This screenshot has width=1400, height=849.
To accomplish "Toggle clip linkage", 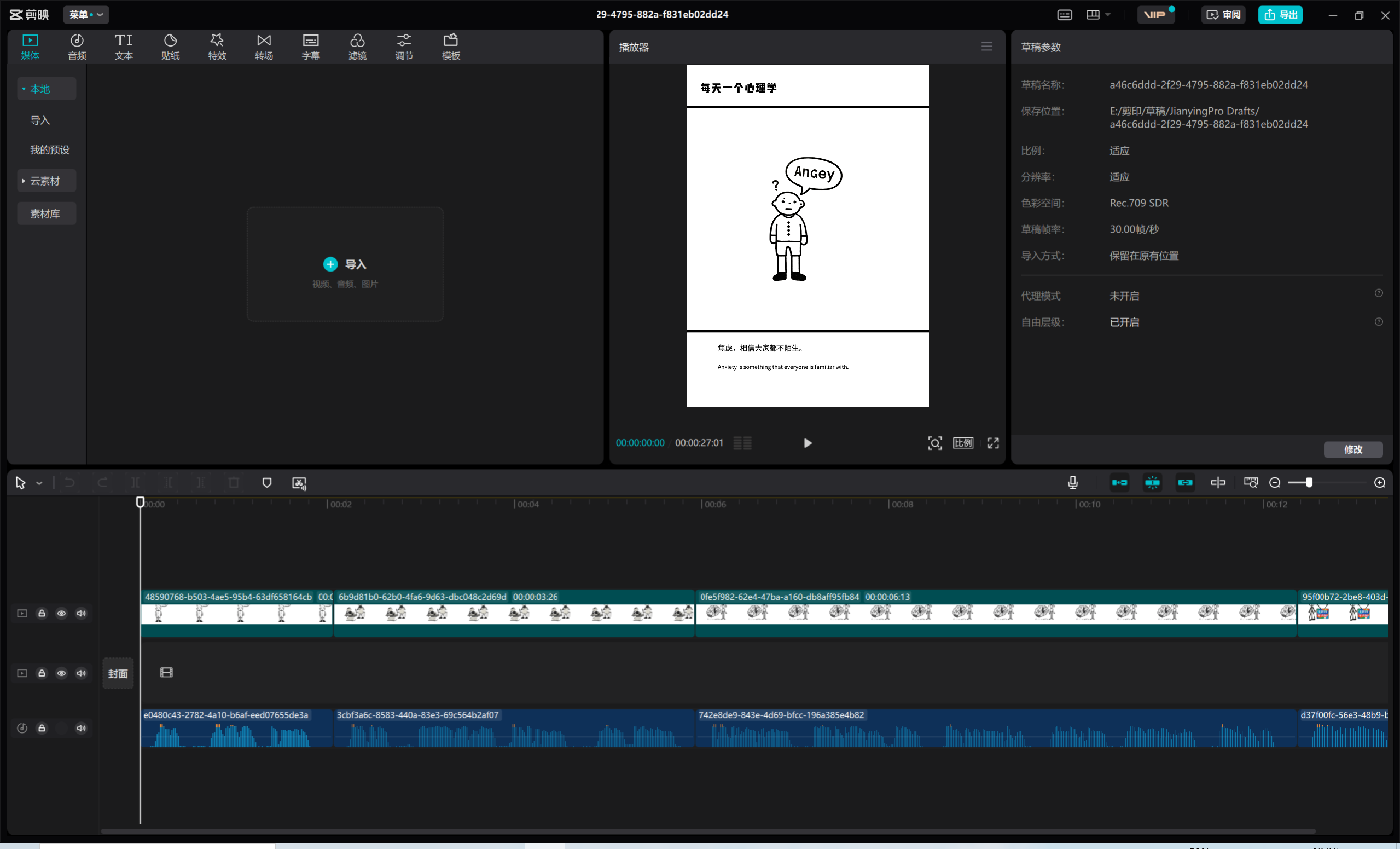I will (x=1185, y=483).
